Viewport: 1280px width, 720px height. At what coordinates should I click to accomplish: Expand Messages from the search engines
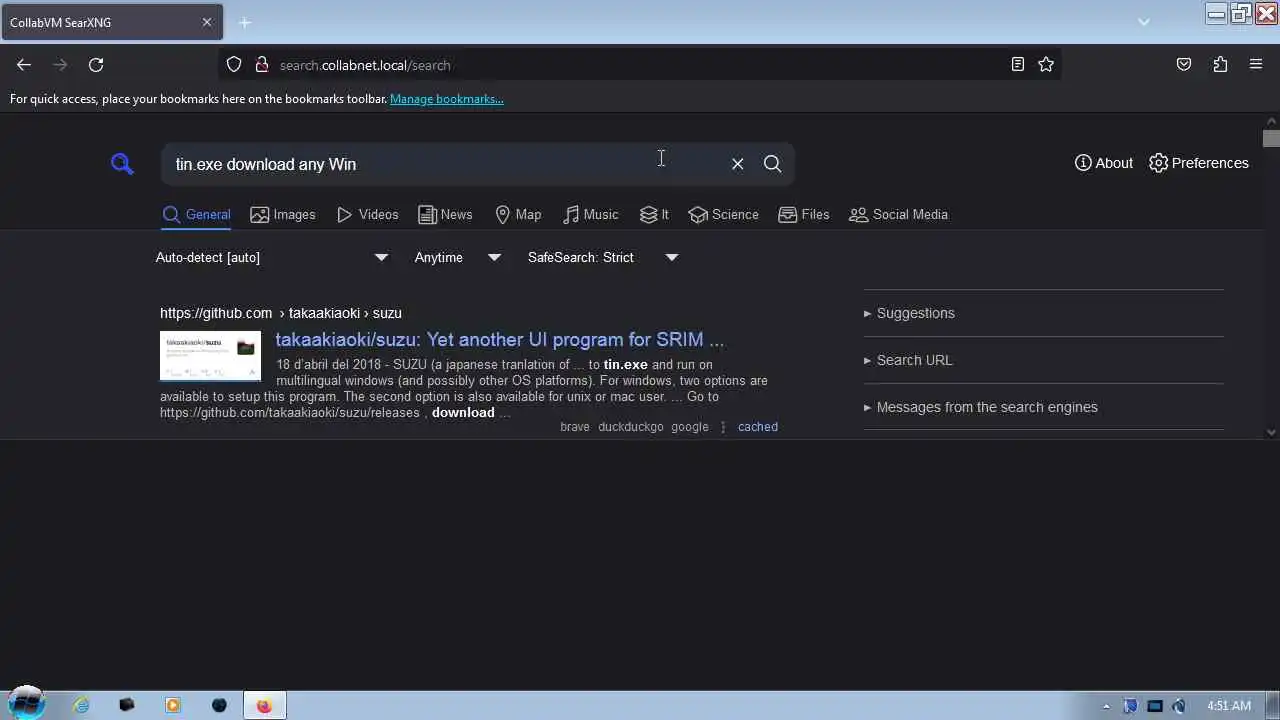coord(981,407)
